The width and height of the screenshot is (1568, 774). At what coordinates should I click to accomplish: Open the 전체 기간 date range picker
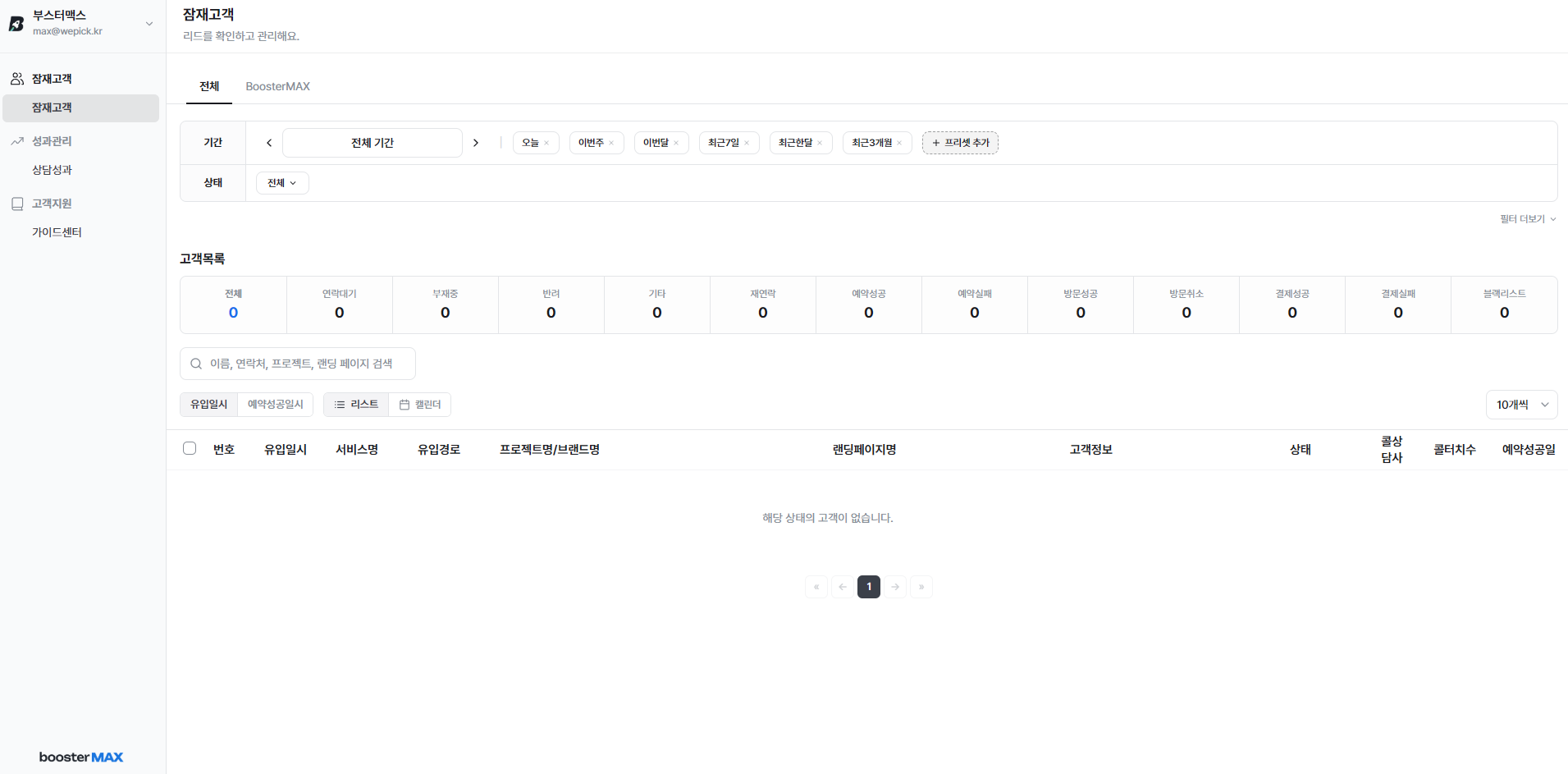click(373, 143)
